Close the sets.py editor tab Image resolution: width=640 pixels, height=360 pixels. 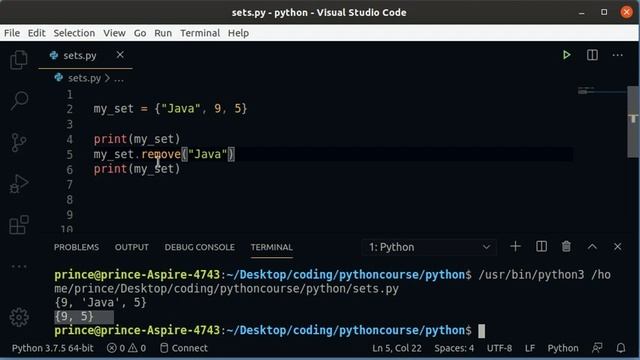click(x=120, y=55)
